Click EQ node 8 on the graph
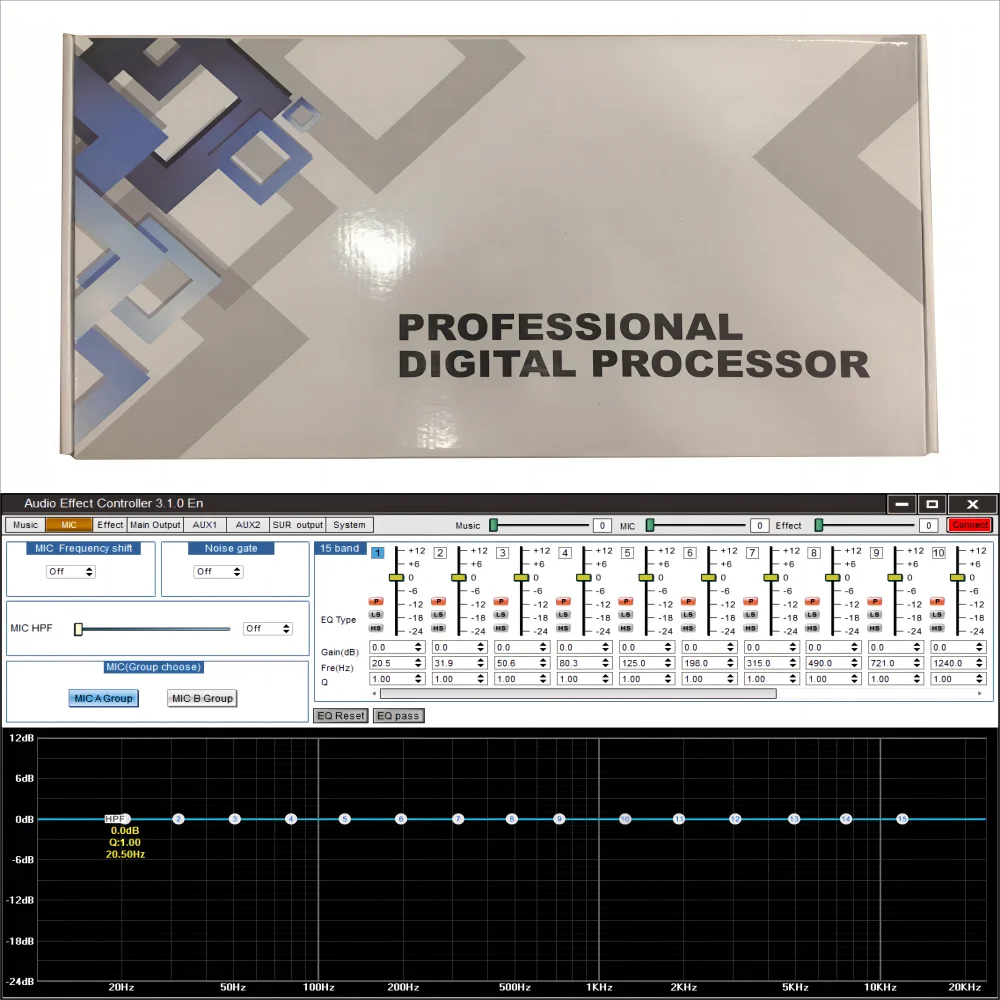 coord(512,819)
